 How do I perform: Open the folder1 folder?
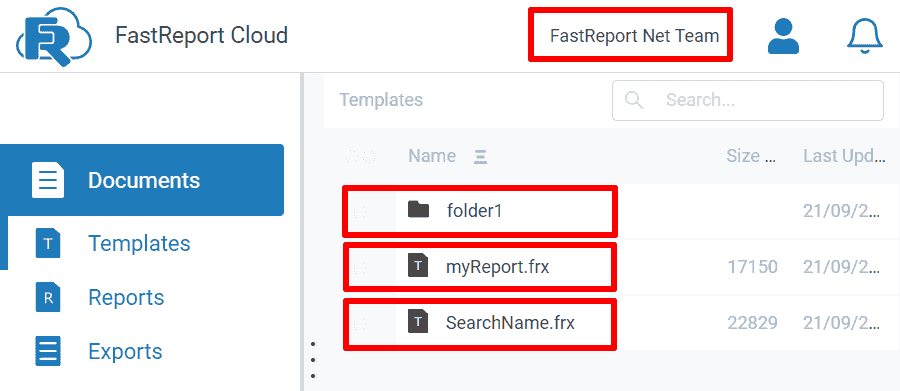coord(474,211)
